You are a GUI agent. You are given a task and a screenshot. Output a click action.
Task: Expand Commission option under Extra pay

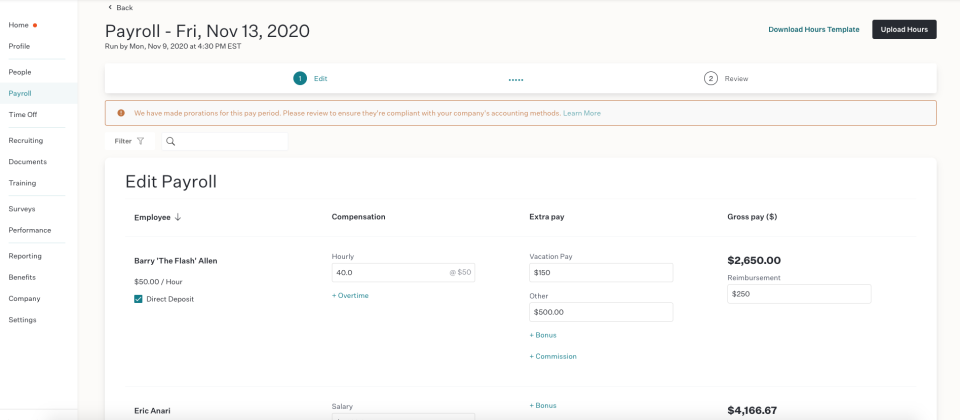click(552, 356)
